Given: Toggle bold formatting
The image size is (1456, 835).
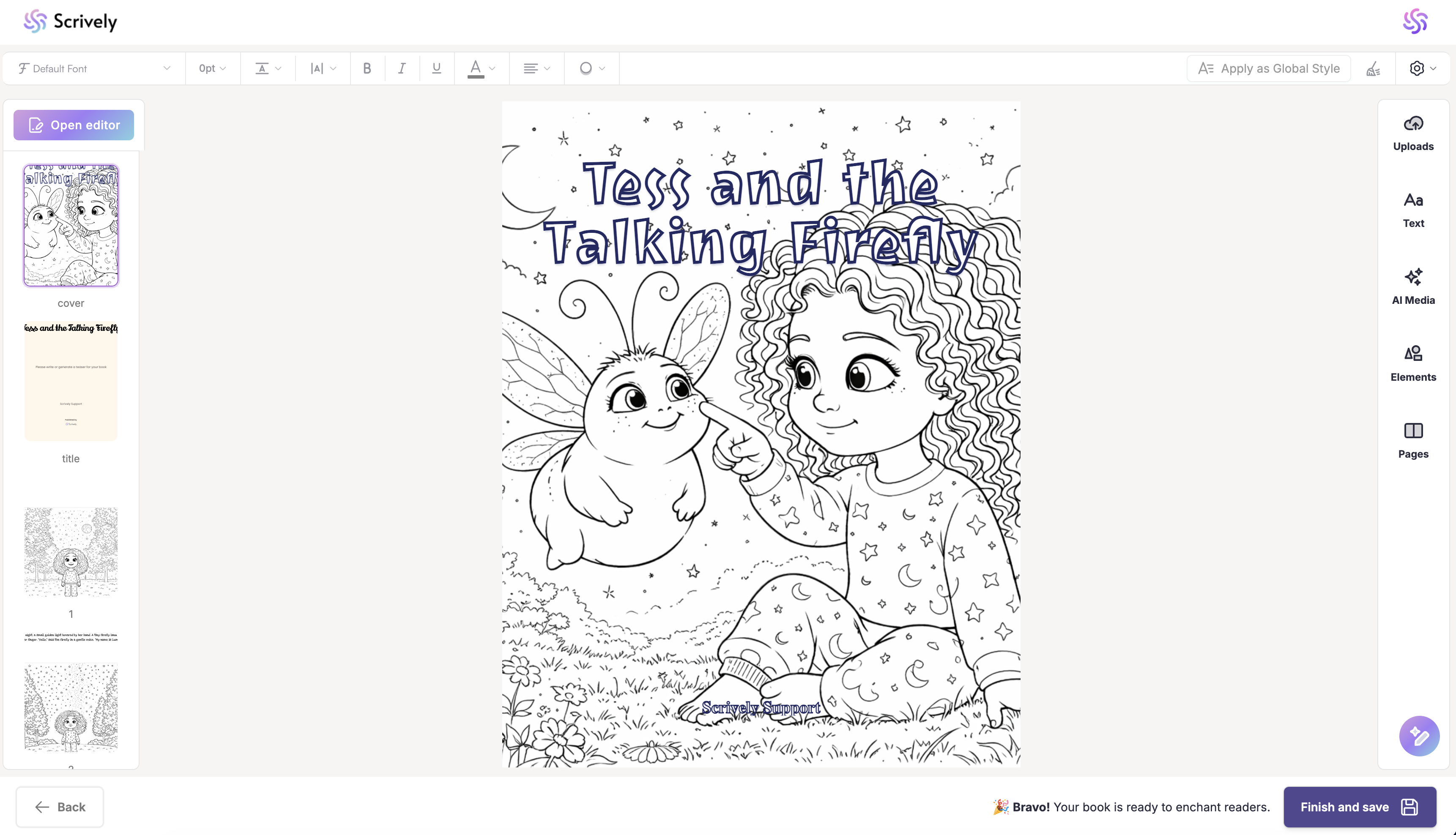Looking at the screenshot, I should click(x=367, y=68).
